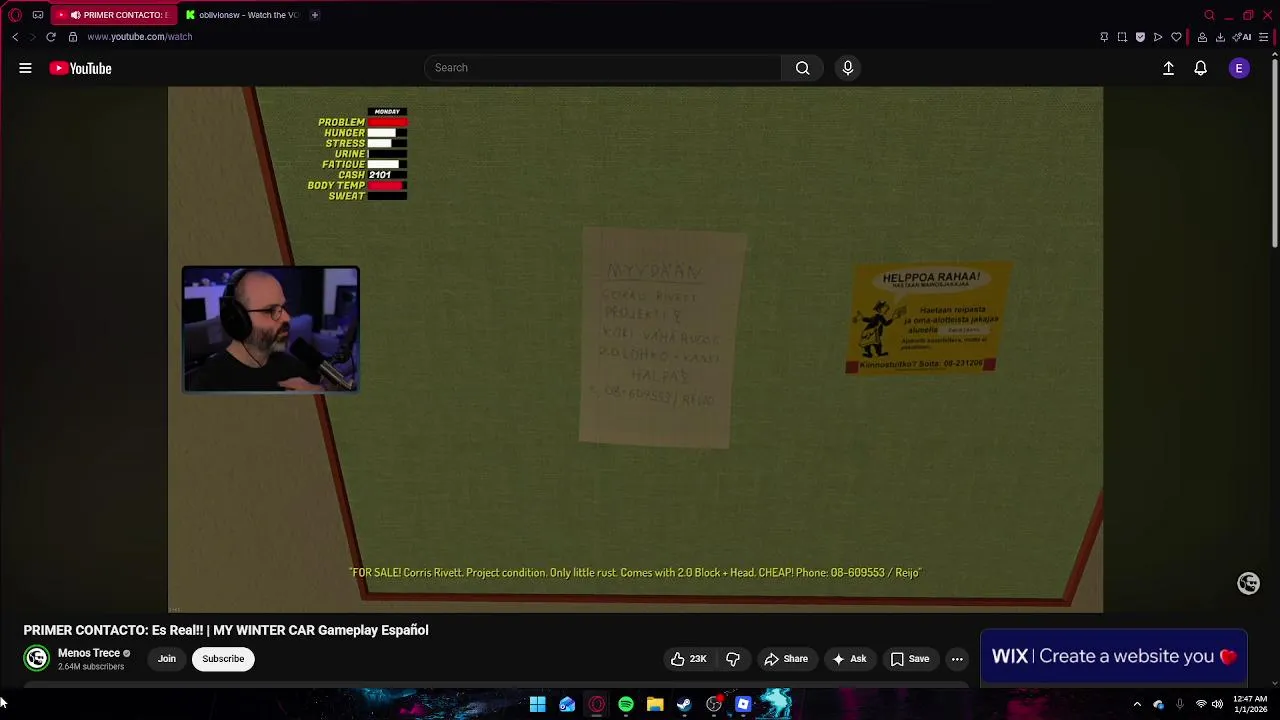Join the Menos Trece channel
The height and width of the screenshot is (720, 1280).
pyautogui.click(x=167, y=659)
